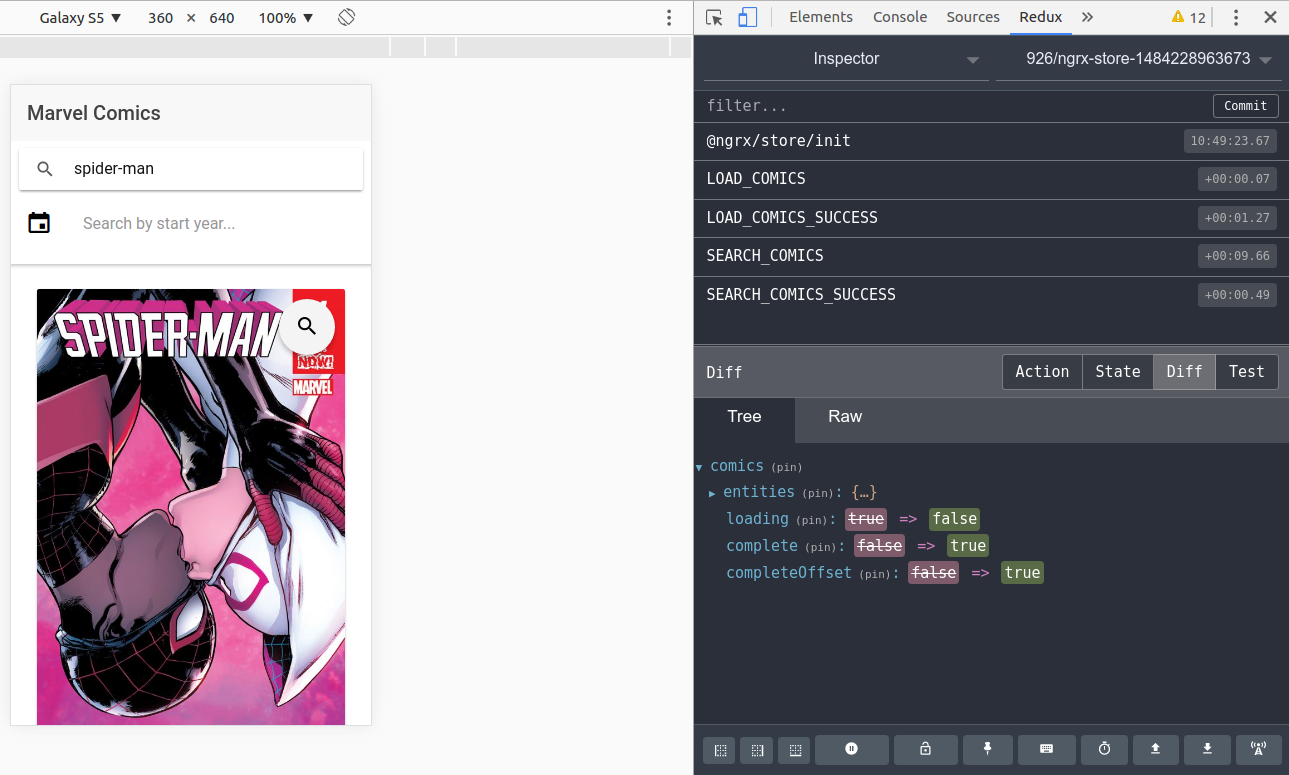Click the viewport width field showing 360
The height and width of the screenshot is (775, 1289).
pos(160,18)
